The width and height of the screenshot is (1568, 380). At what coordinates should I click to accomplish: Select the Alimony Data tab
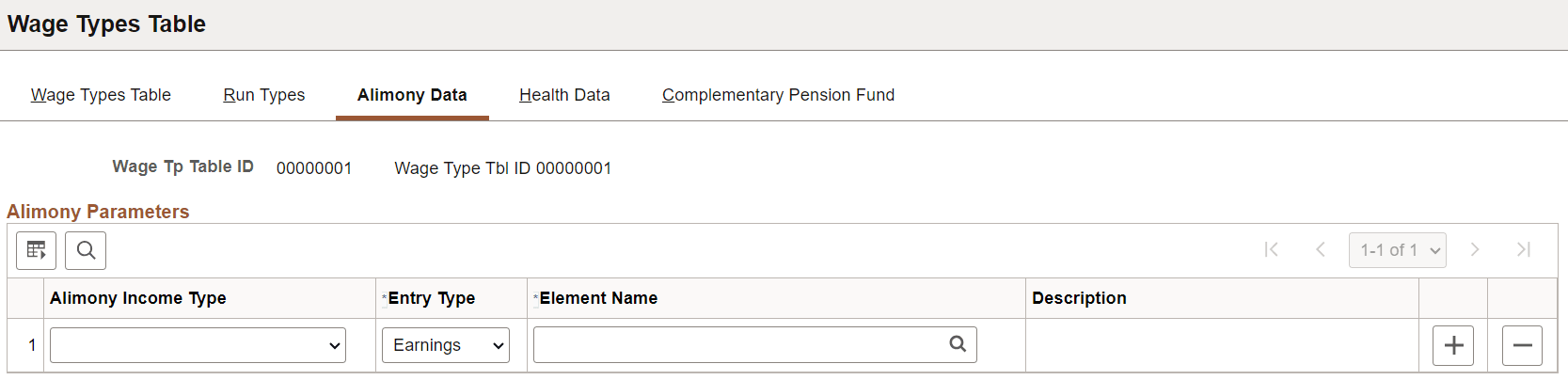pos(412,95)
